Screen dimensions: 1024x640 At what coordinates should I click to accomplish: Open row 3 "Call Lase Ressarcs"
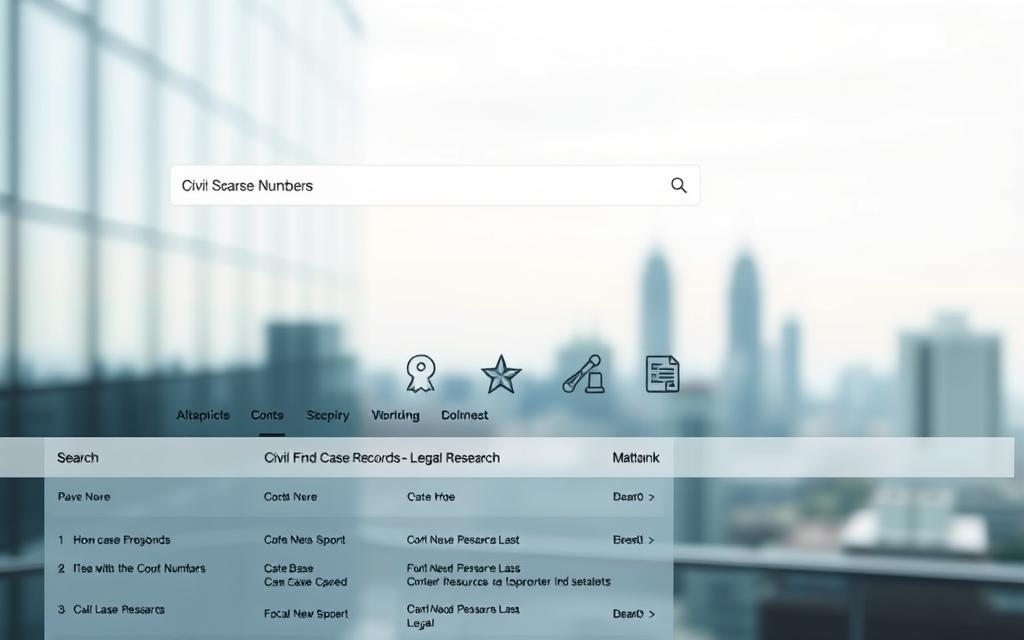[119, 609]
